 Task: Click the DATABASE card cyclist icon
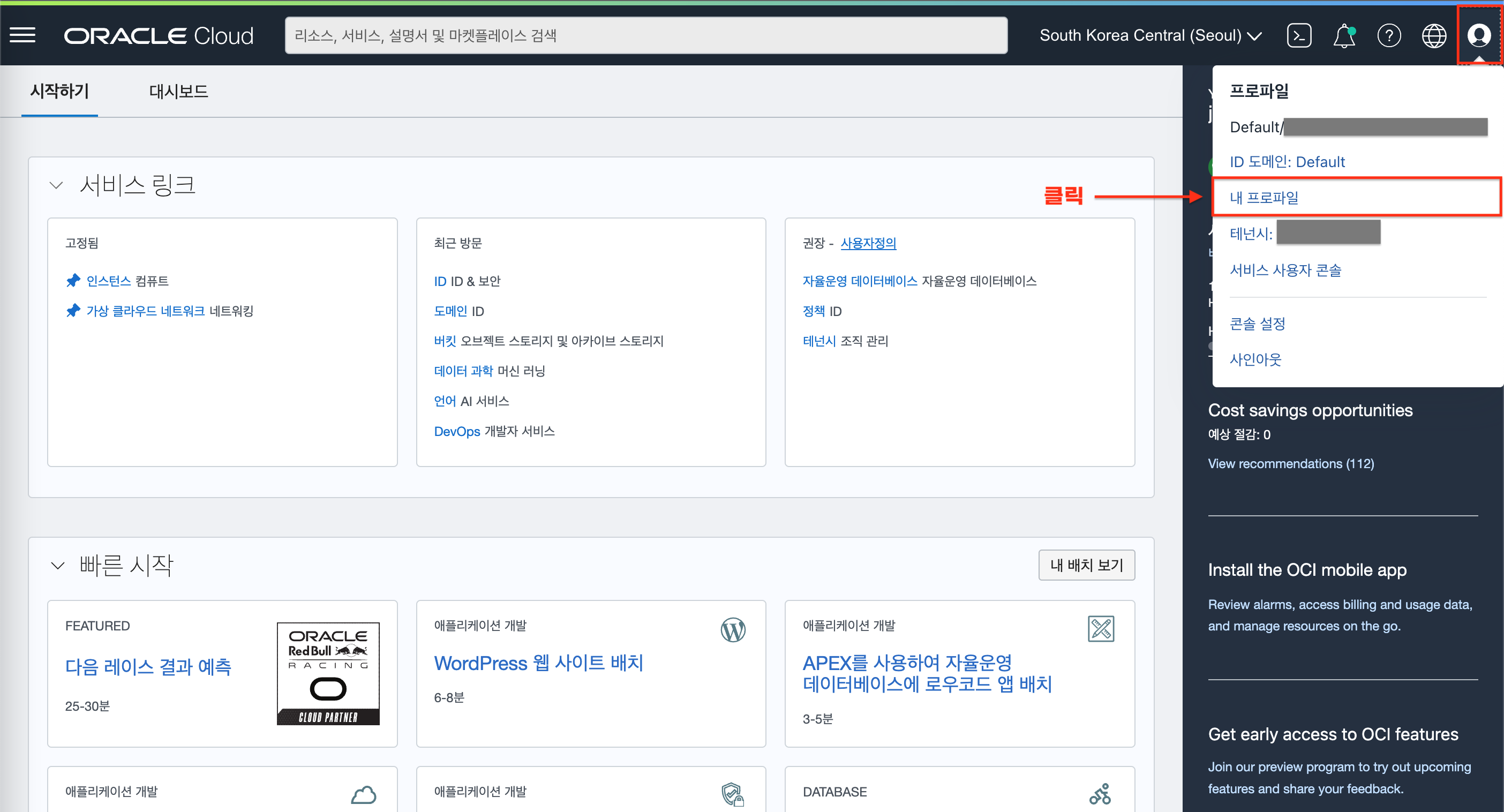pyautogui.click(x=1101, y=793)
